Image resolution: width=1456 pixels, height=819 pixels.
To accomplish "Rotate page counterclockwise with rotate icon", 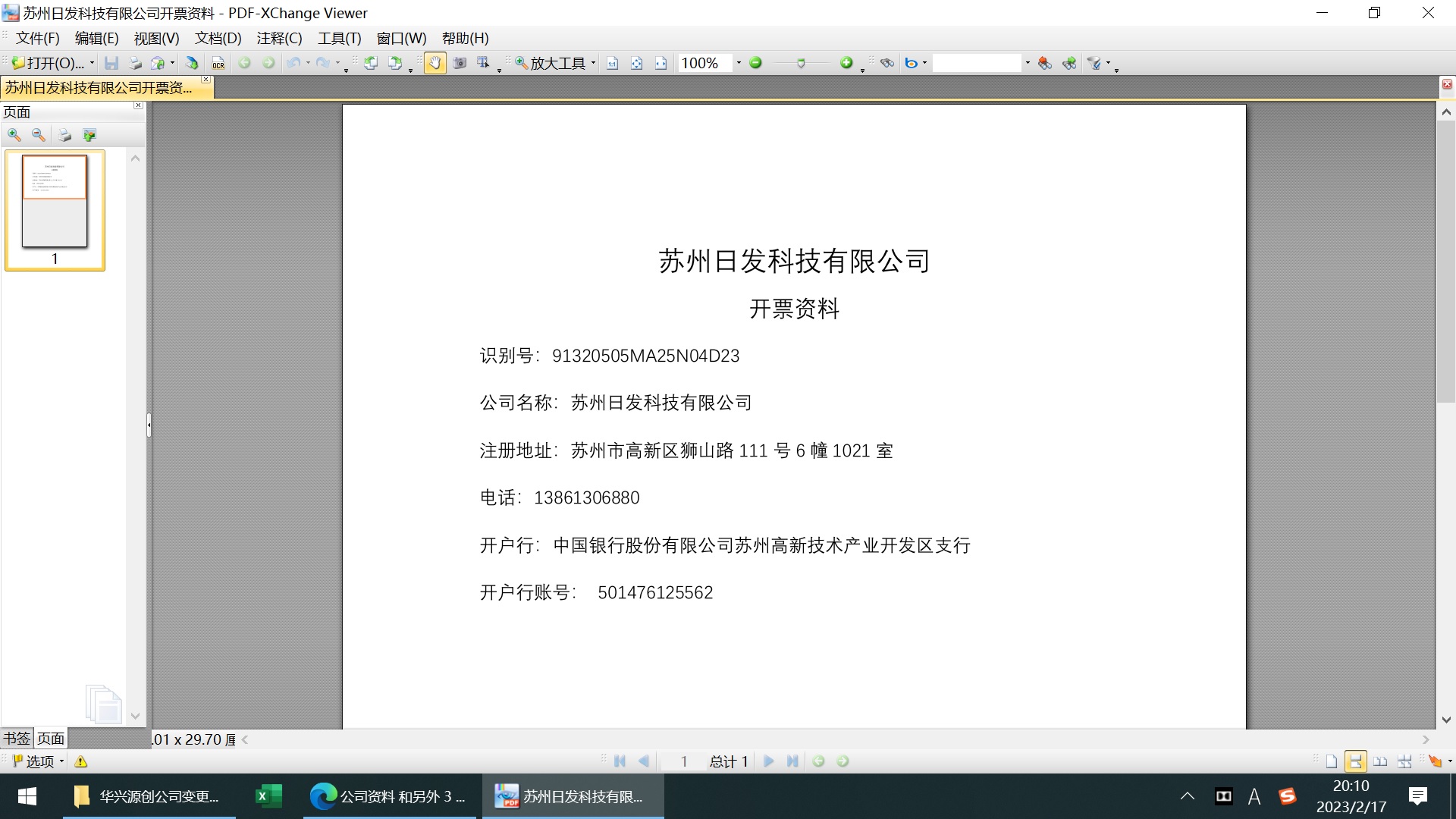I will click(x=371, y=64).
